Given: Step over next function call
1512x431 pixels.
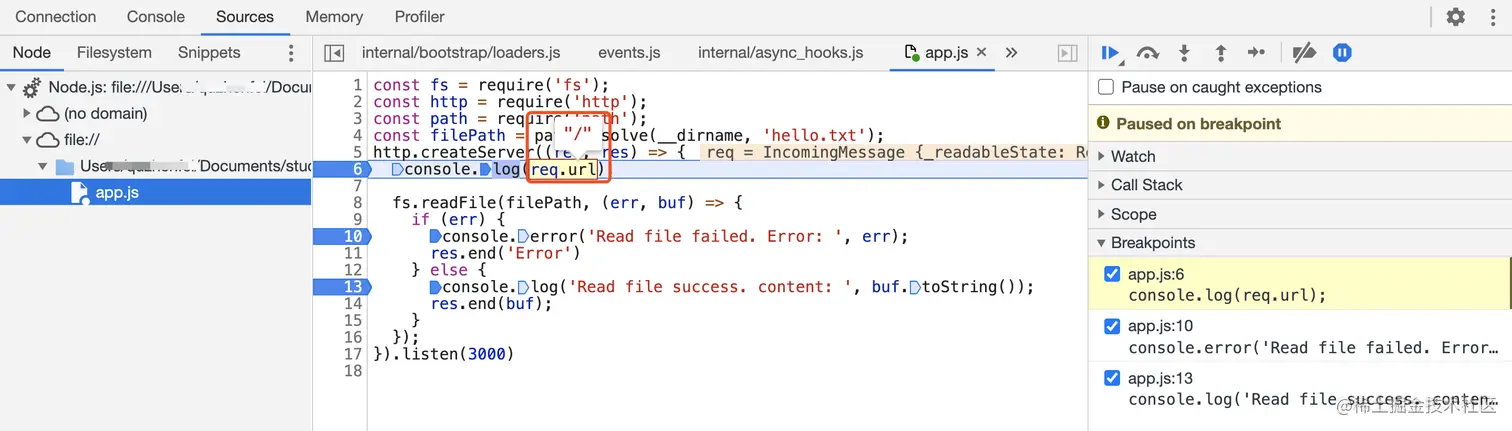Looking at the screenshot, I should [1148, 53].
